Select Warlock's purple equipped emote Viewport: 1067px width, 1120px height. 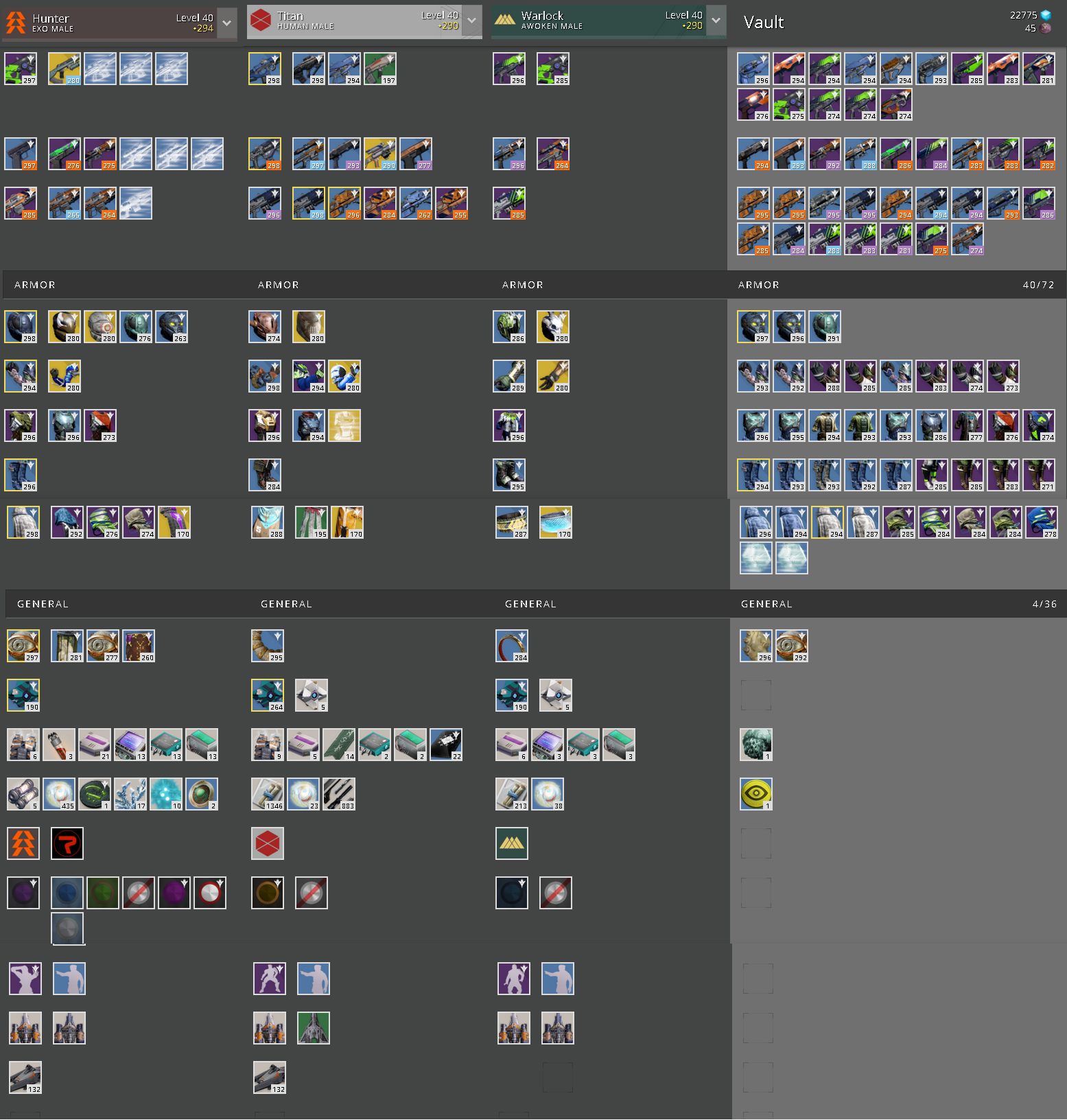pyautogui.click(x=514, y=979)
